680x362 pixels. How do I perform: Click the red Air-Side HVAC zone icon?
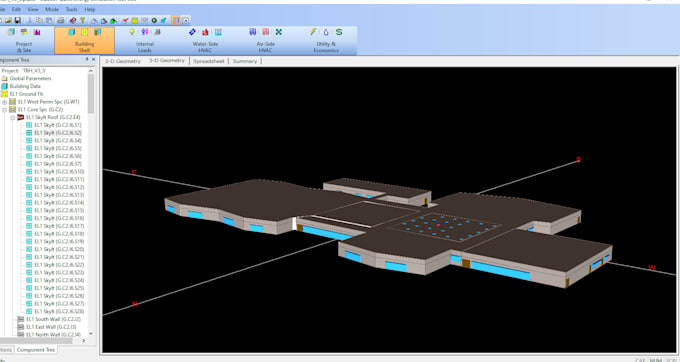pos(265,32)
